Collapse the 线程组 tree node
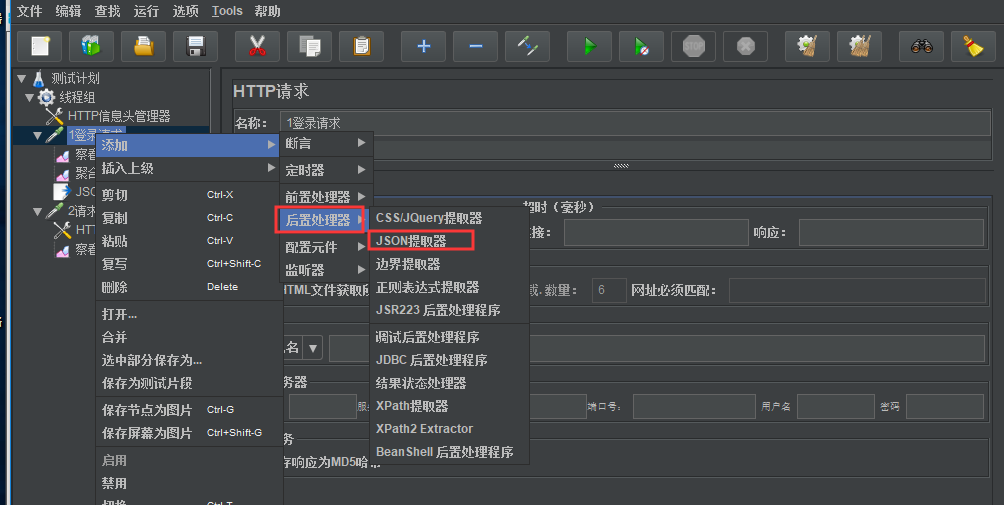Image resolution: width=1004 pixels, height=505 pixels. 29,98
